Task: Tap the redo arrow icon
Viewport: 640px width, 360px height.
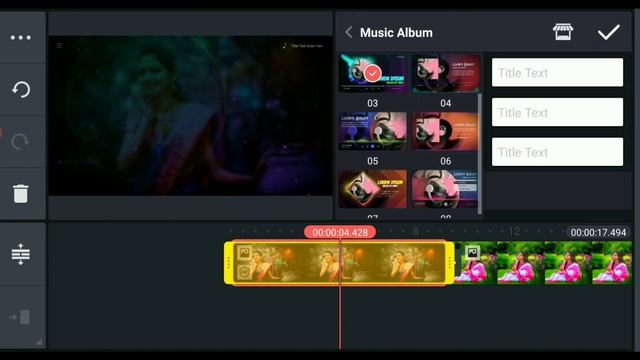Action: [x=20, y=142]
